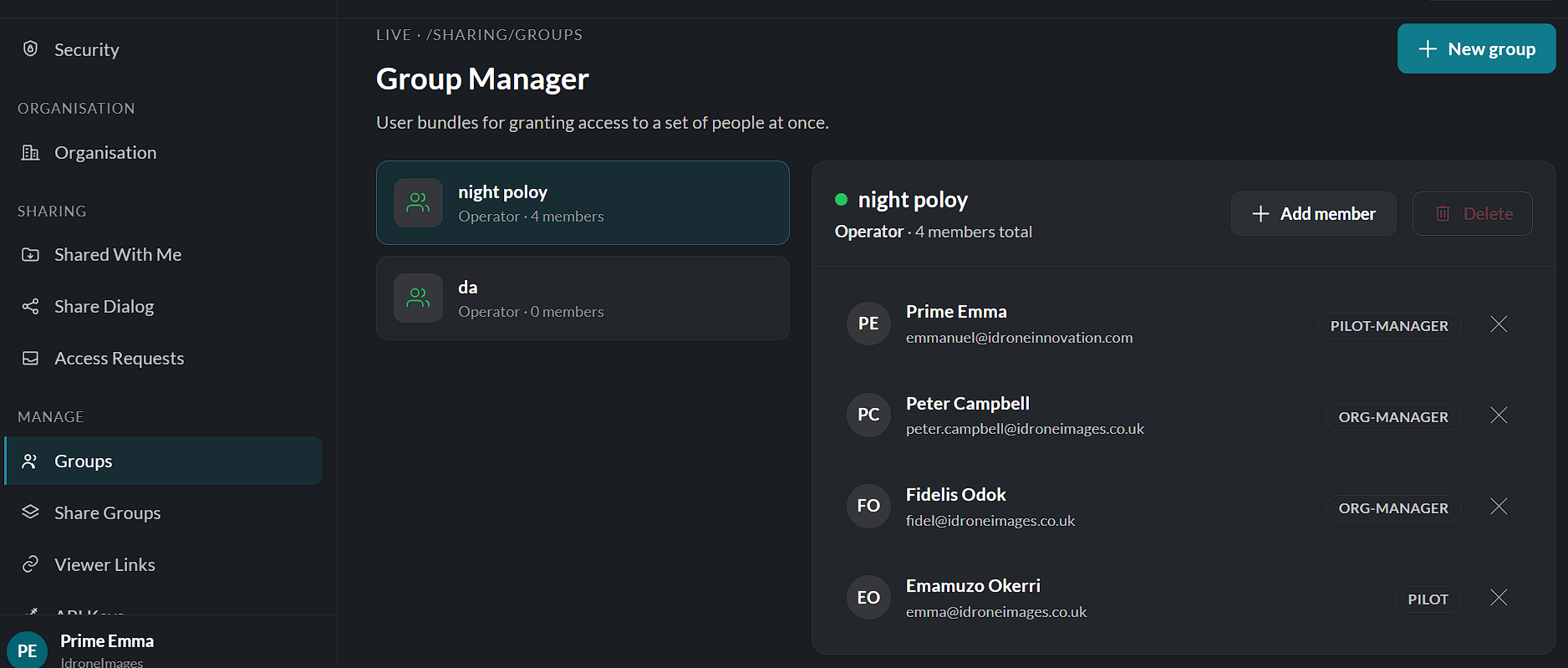Click the PILOT role badge
Viewport: 1568px width, 668px height.
[x=1428, y=599]
